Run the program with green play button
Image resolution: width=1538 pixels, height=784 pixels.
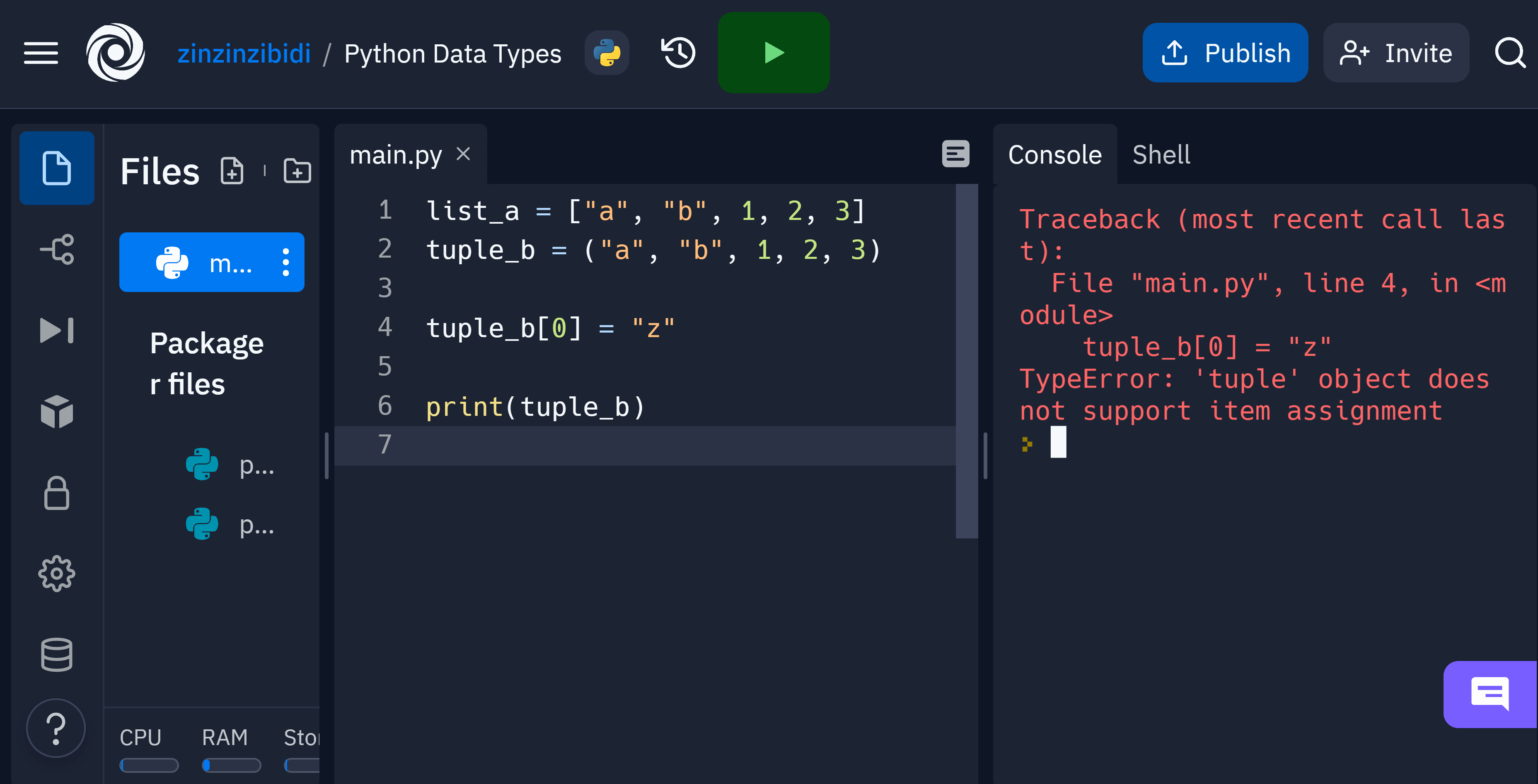click(774, 53)
